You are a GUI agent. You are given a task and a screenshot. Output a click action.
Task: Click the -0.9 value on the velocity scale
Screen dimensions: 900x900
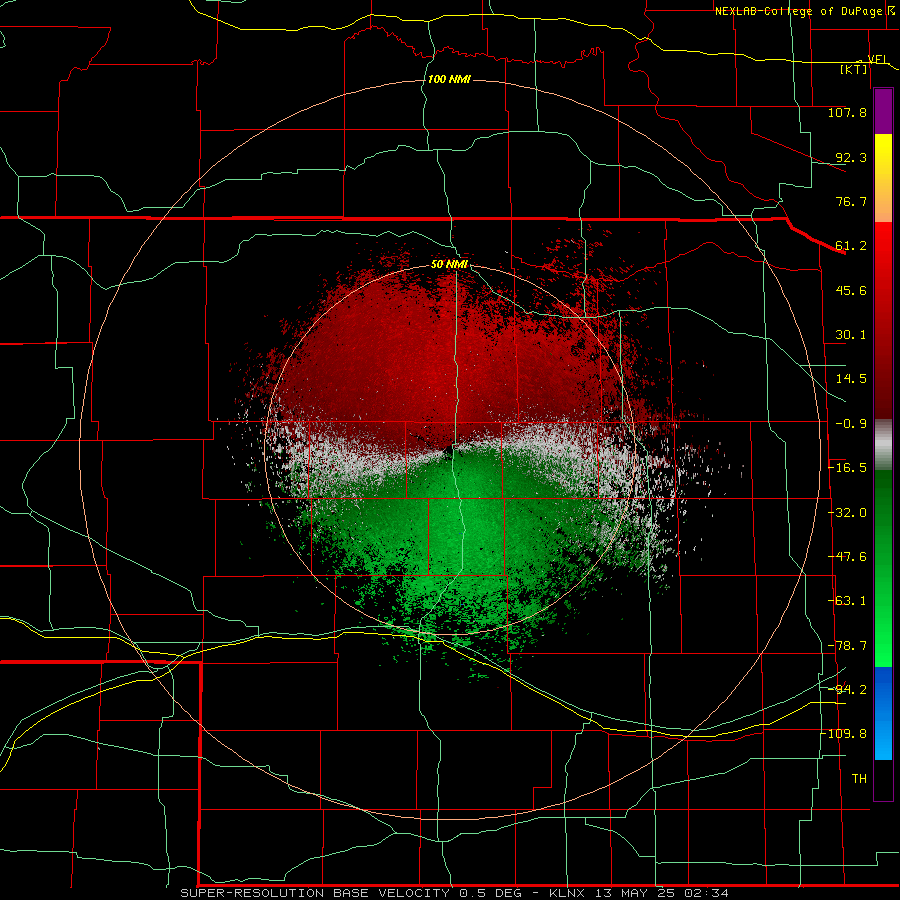click(851, 424)
